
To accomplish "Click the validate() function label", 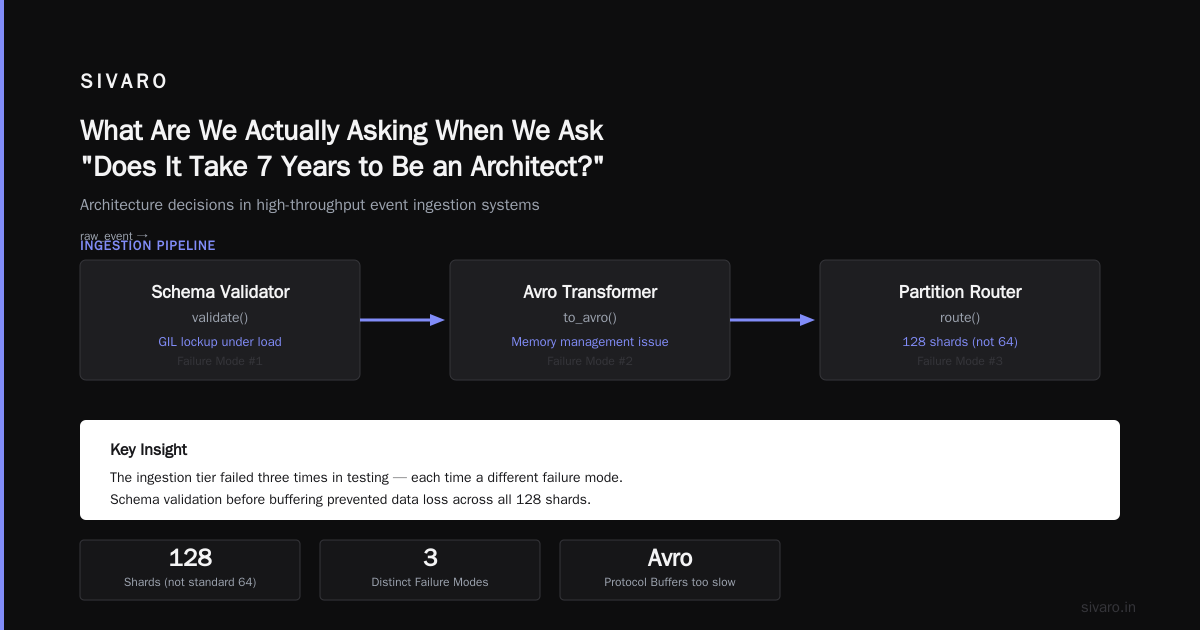I will click(x=220, y=318).
